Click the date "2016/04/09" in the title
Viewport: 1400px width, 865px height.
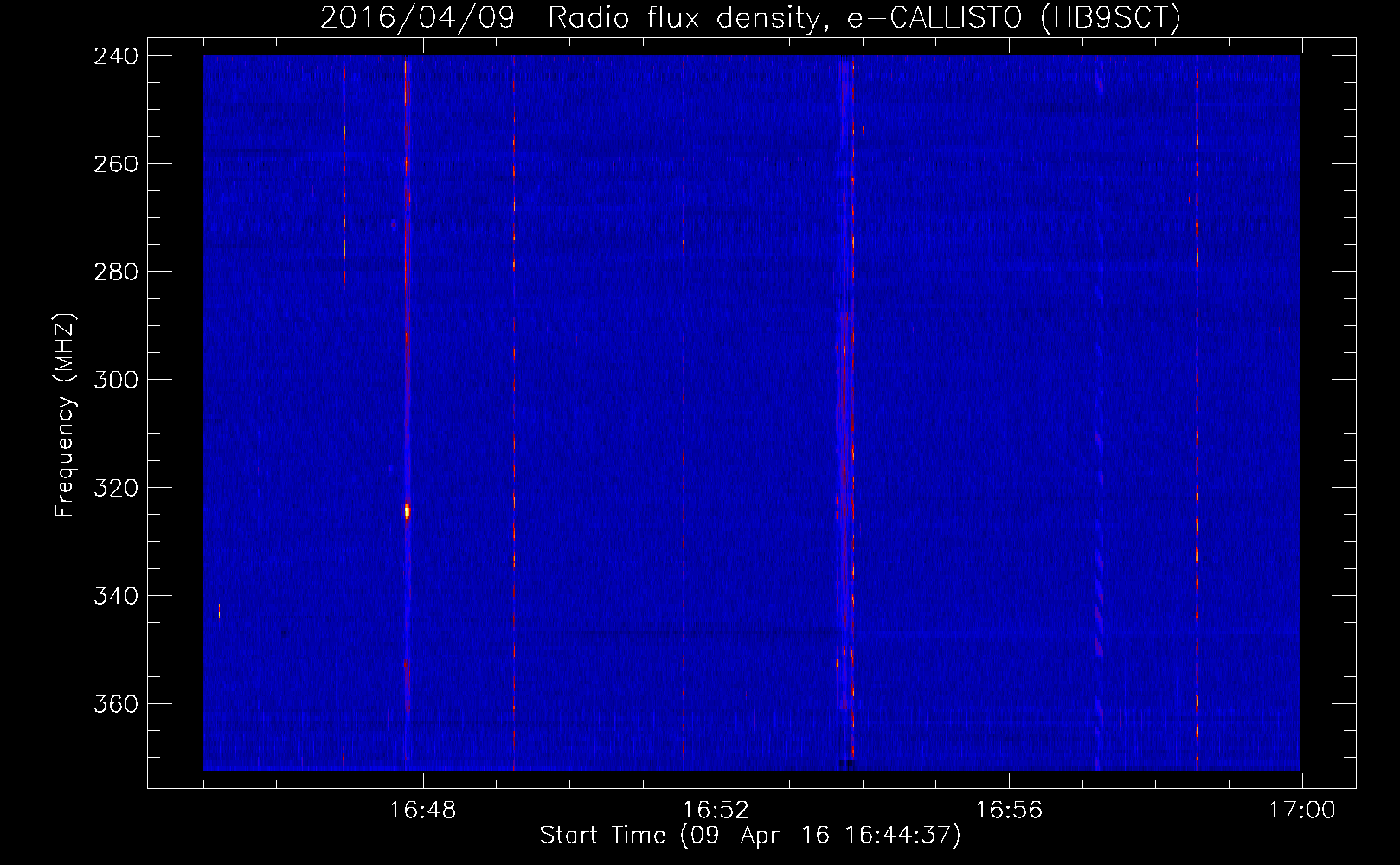[x=417, y=18]
